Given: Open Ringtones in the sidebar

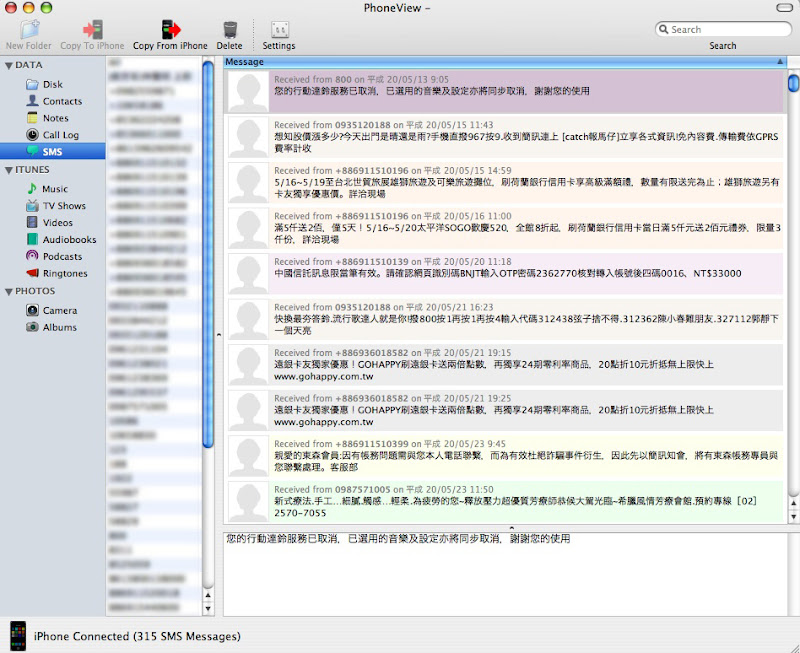Looking at the screenshot, I should click(64, 273).
